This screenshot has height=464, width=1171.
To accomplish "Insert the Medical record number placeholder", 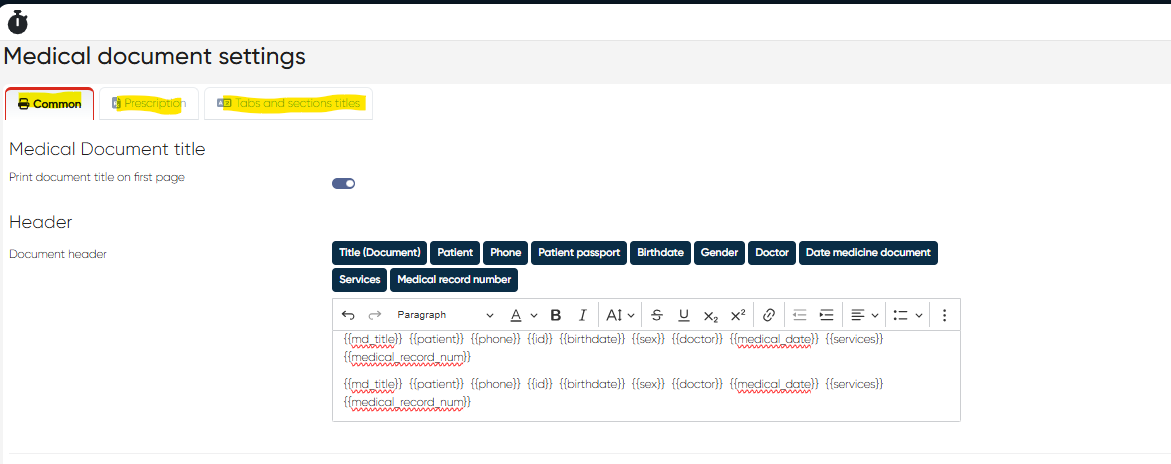I will 454,280.
